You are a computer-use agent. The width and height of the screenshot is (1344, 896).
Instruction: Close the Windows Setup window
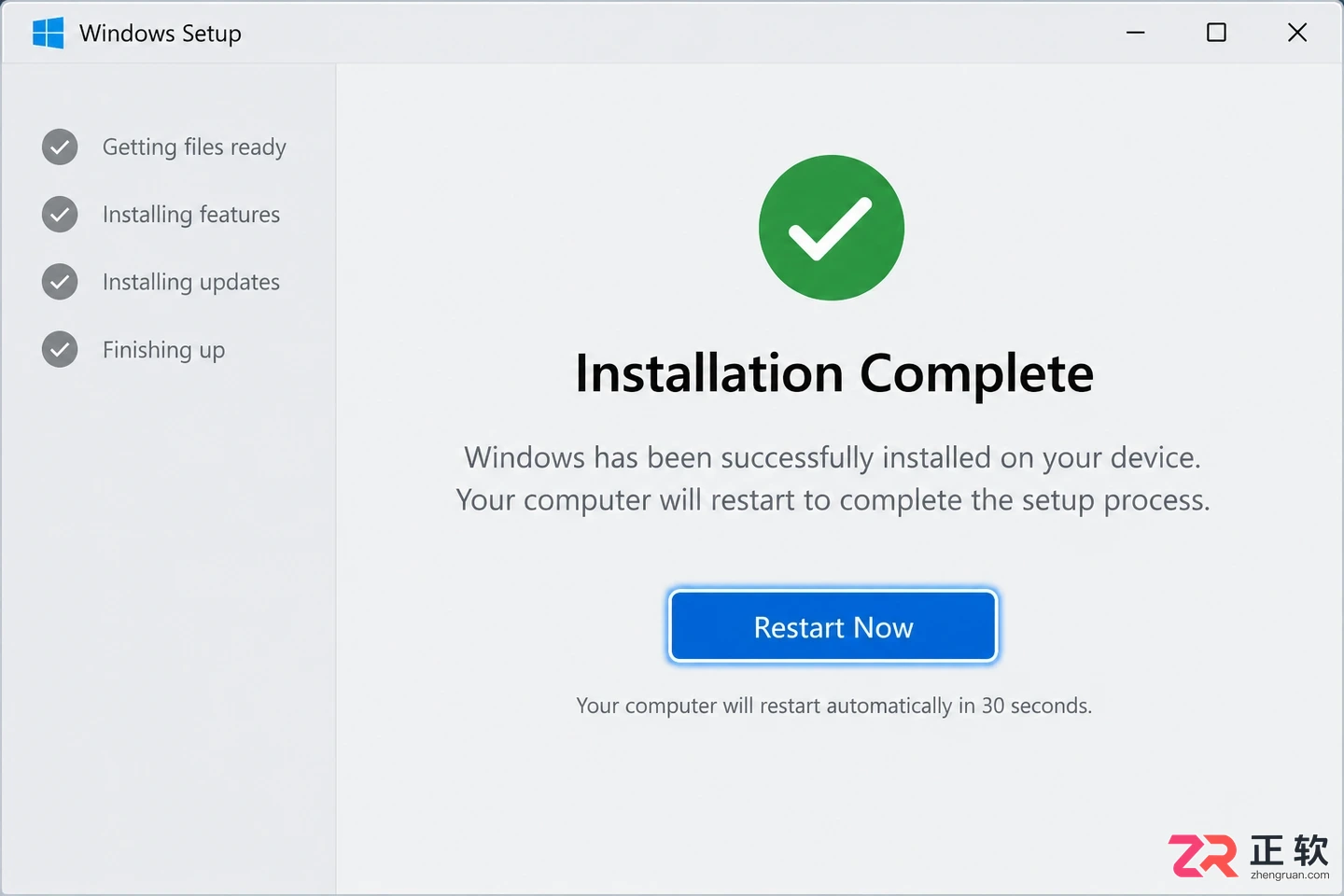pyautogui.click(x=1297, y=33)
